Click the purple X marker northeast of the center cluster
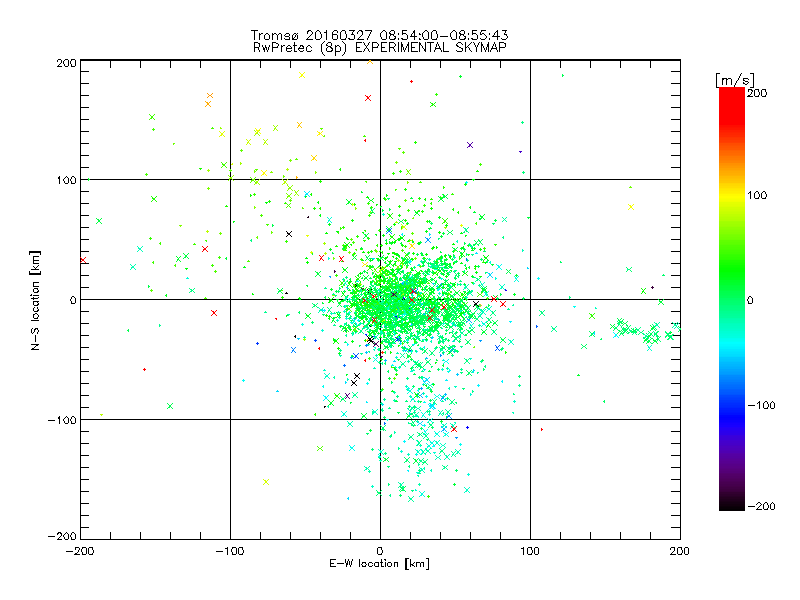 pos(470,145)
